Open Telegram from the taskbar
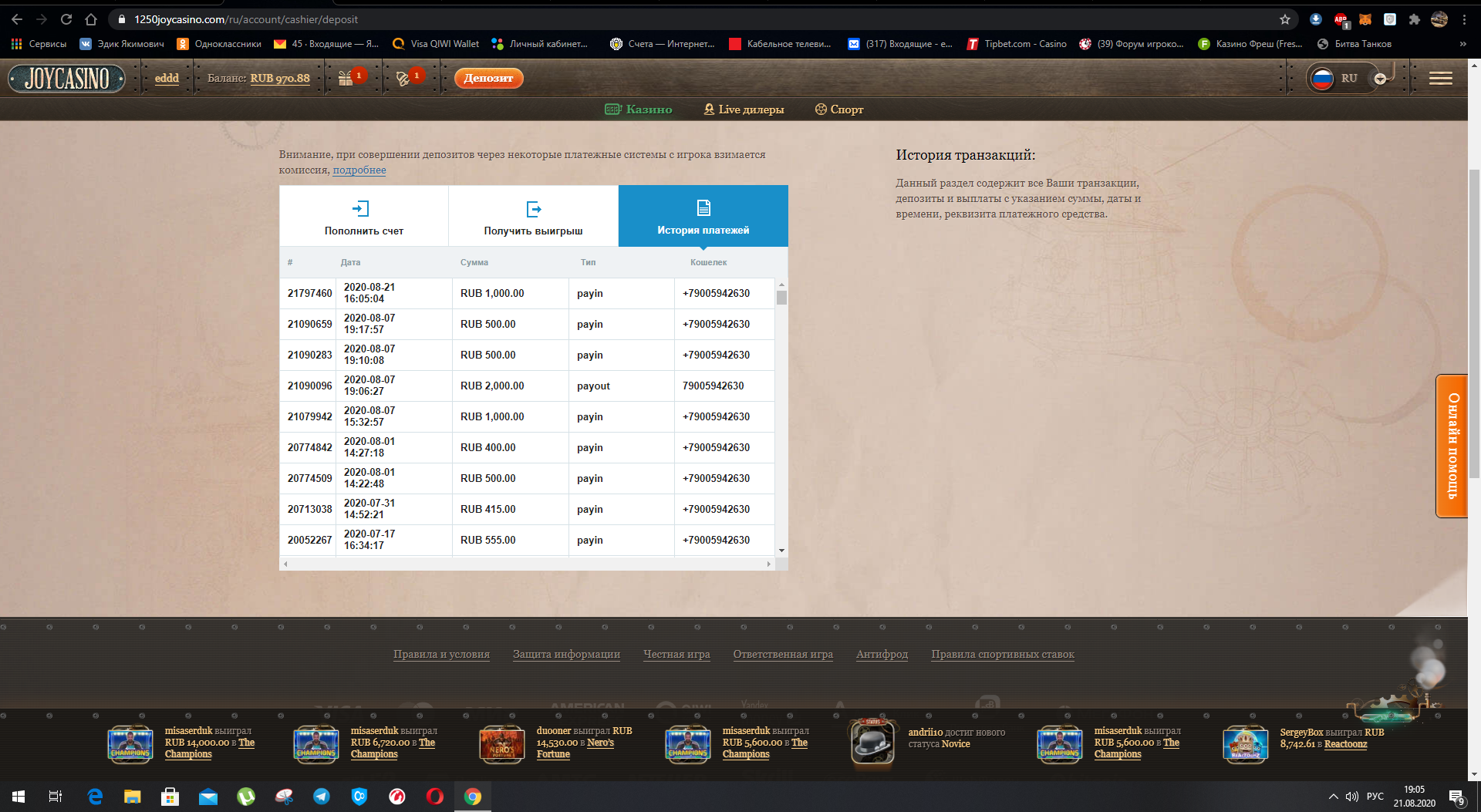Image resolution: width=1481 pixels, height=812 pixels. (322, 797)
